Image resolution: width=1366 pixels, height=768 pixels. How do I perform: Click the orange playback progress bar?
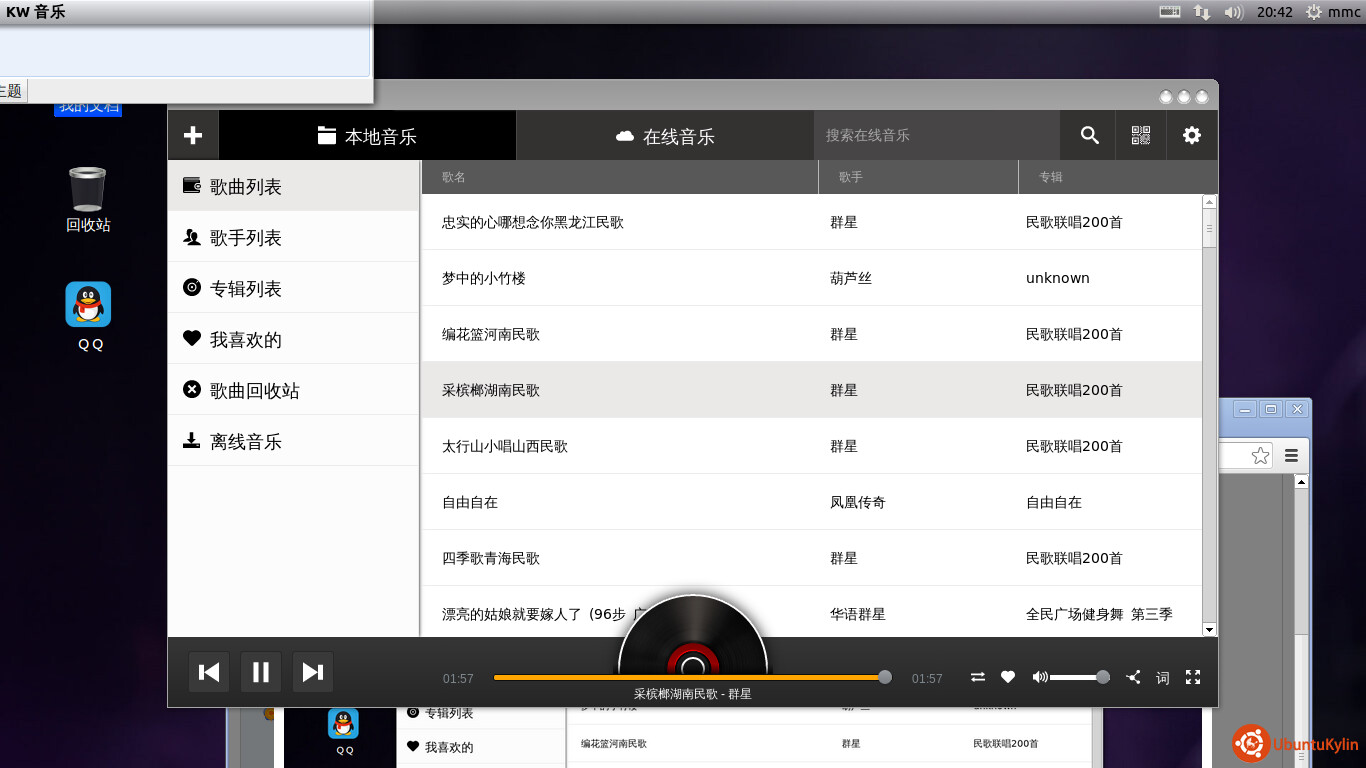pyautogui.click(x=688, y=677)
